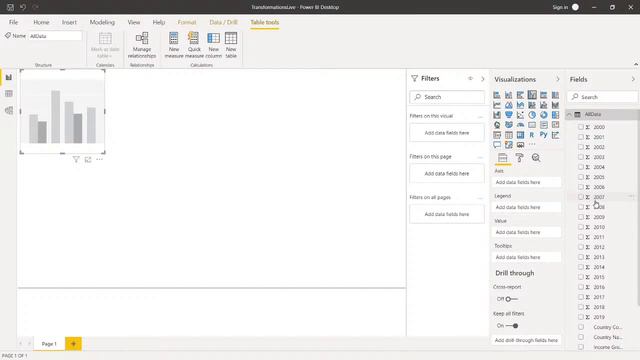Click the filter icon below the chart visual

click(76, 160)
